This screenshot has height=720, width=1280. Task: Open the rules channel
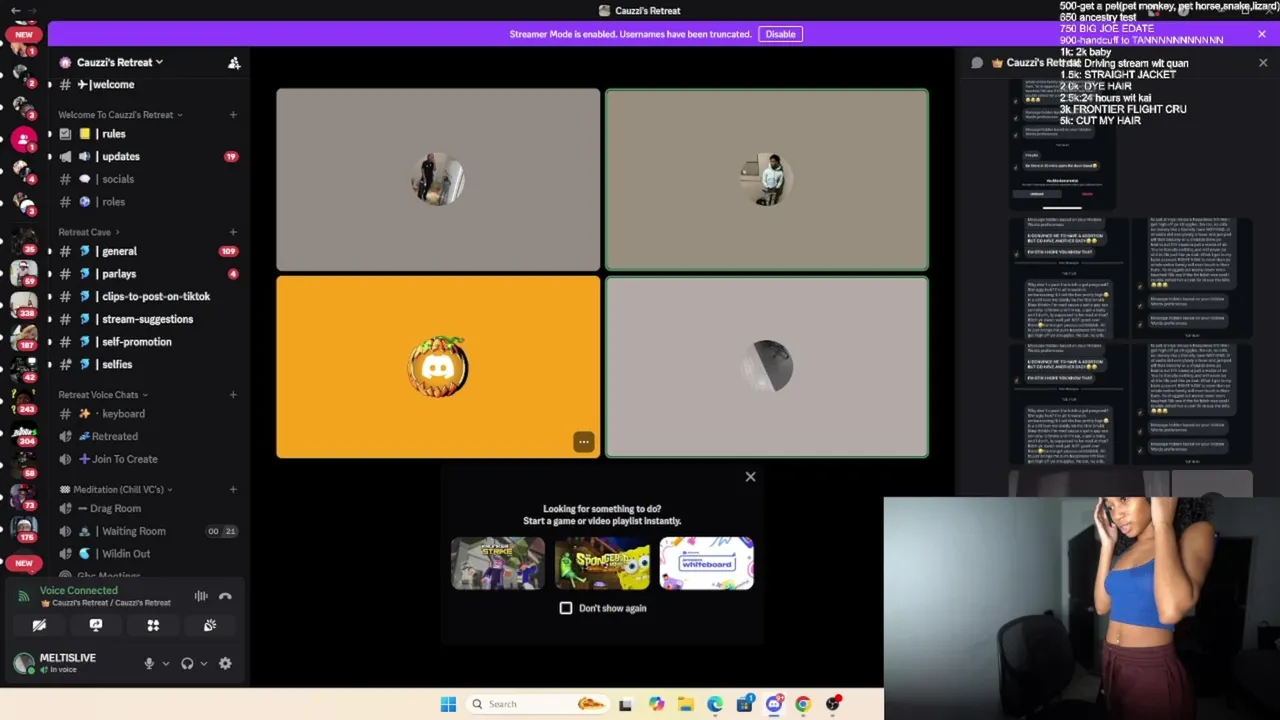point(148,134)
